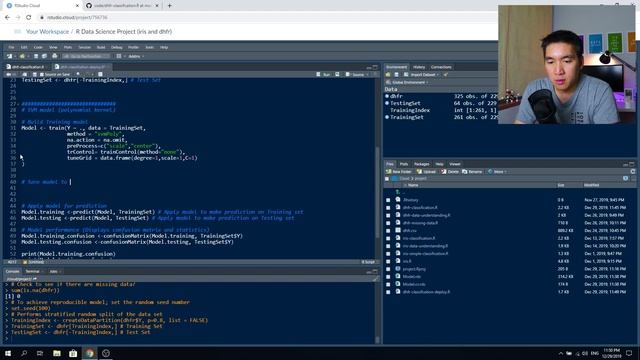Click the New Folder button
This screenshot has width=640, height=360.
pos(399,172)
